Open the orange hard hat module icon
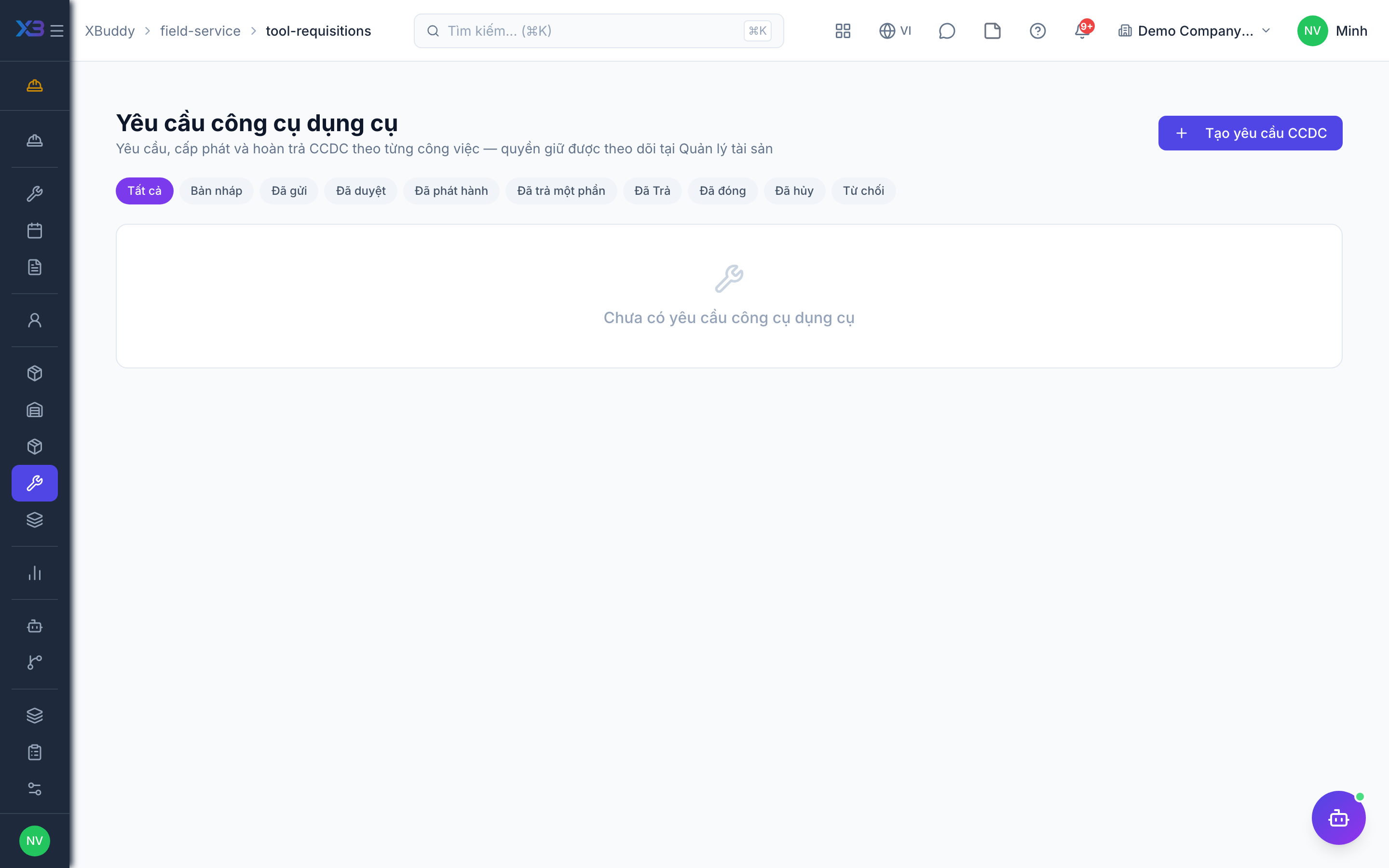 (34, 85)
